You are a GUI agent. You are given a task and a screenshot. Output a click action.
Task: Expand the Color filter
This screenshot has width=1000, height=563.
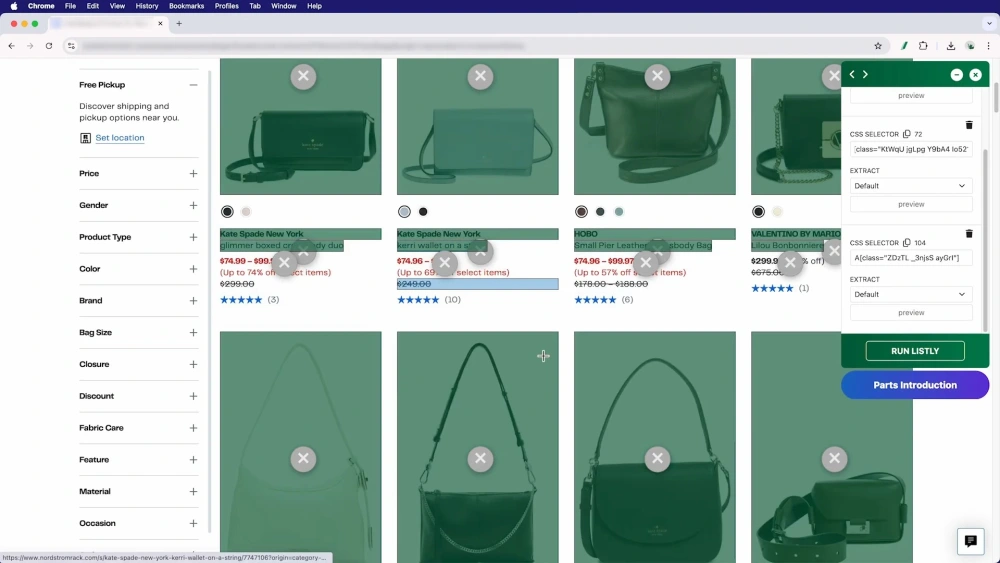[193, 269]
